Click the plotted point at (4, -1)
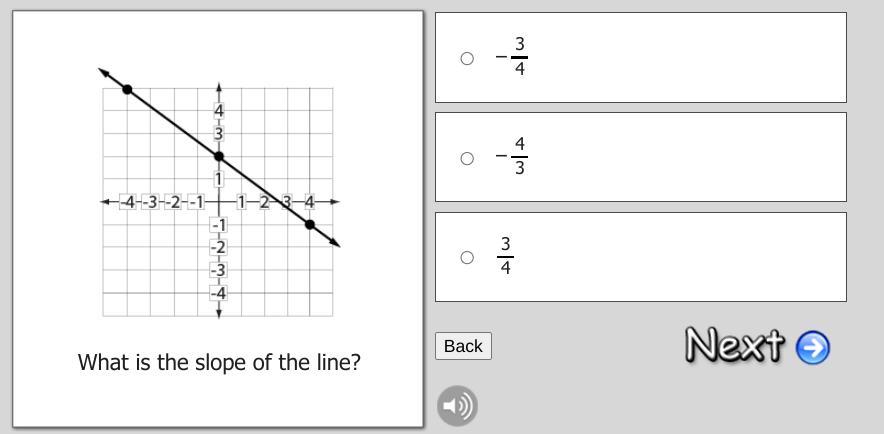The height and width of the screenshot is (434, 884). point(310,225)
